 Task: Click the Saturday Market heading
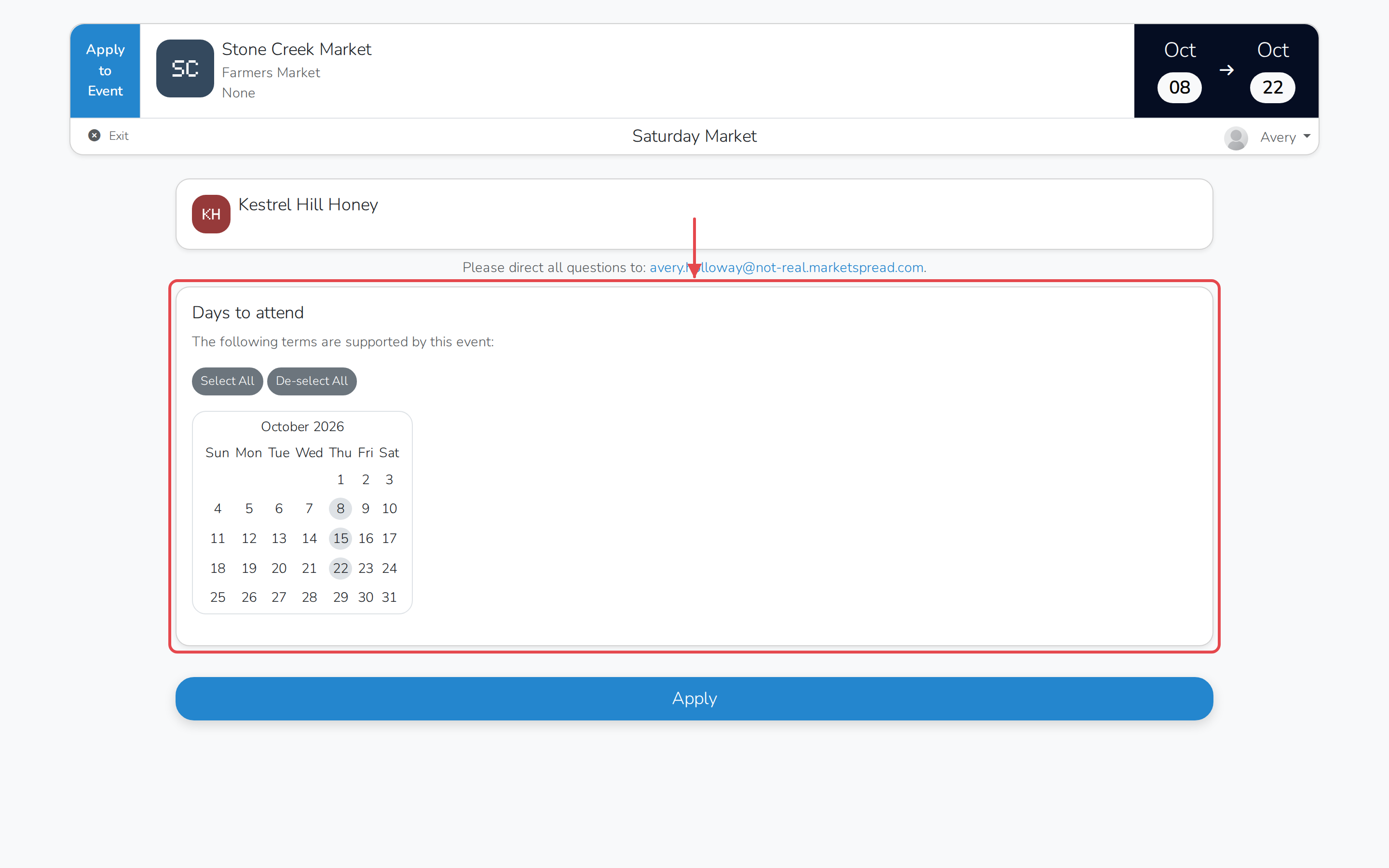tap(694, 136)
